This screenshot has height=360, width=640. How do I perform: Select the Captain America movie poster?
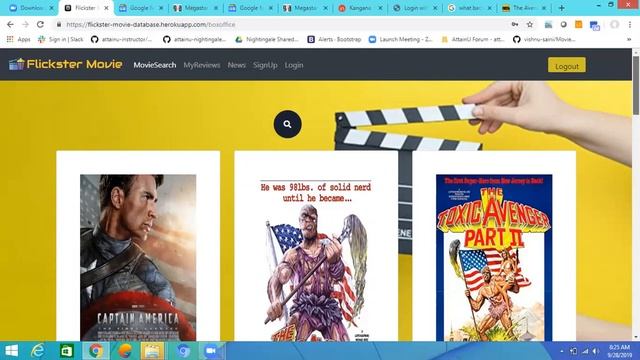pyautogui.click(x=138, y=258)
